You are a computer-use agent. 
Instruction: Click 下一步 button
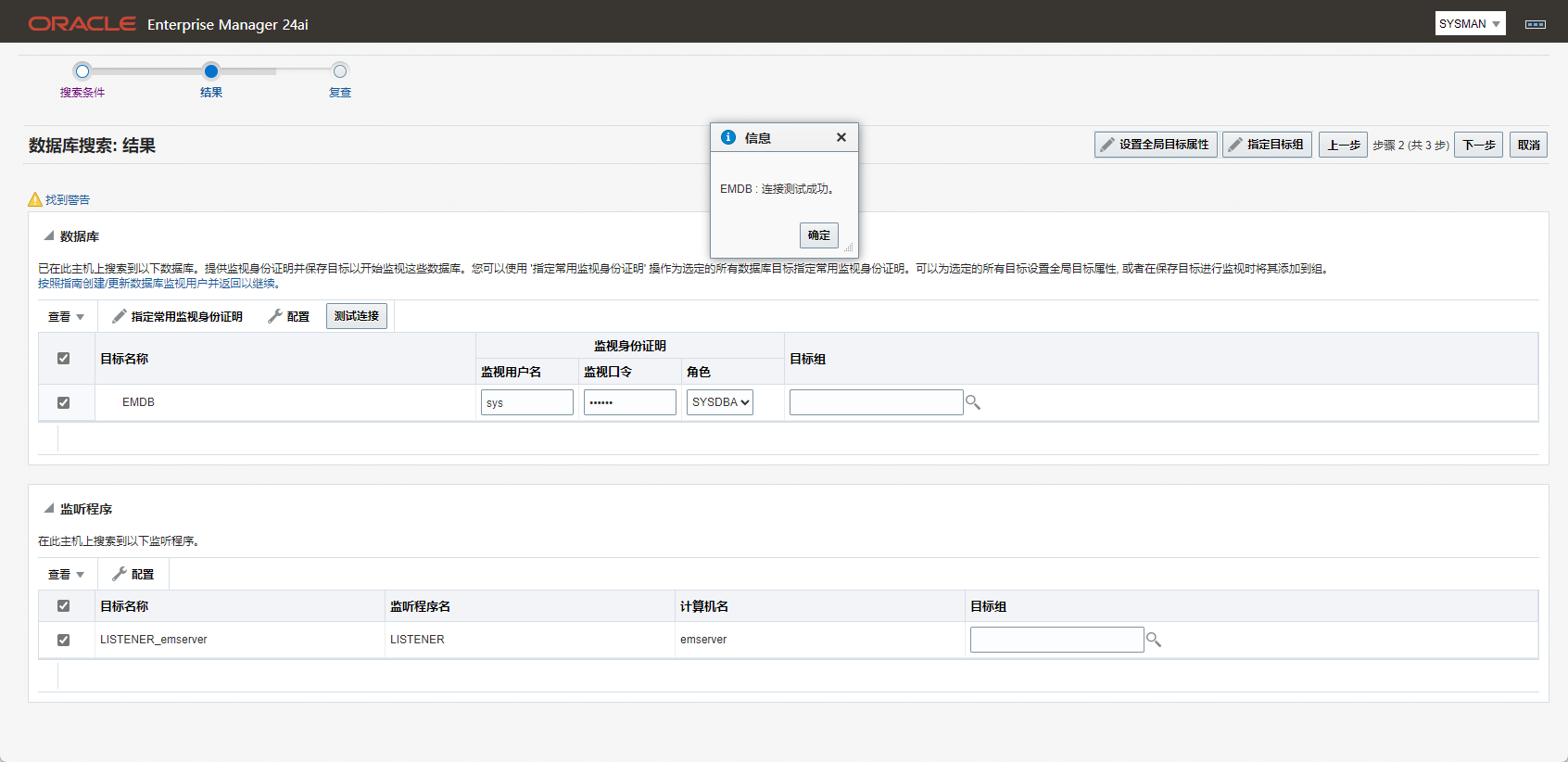pos(1479,145)
